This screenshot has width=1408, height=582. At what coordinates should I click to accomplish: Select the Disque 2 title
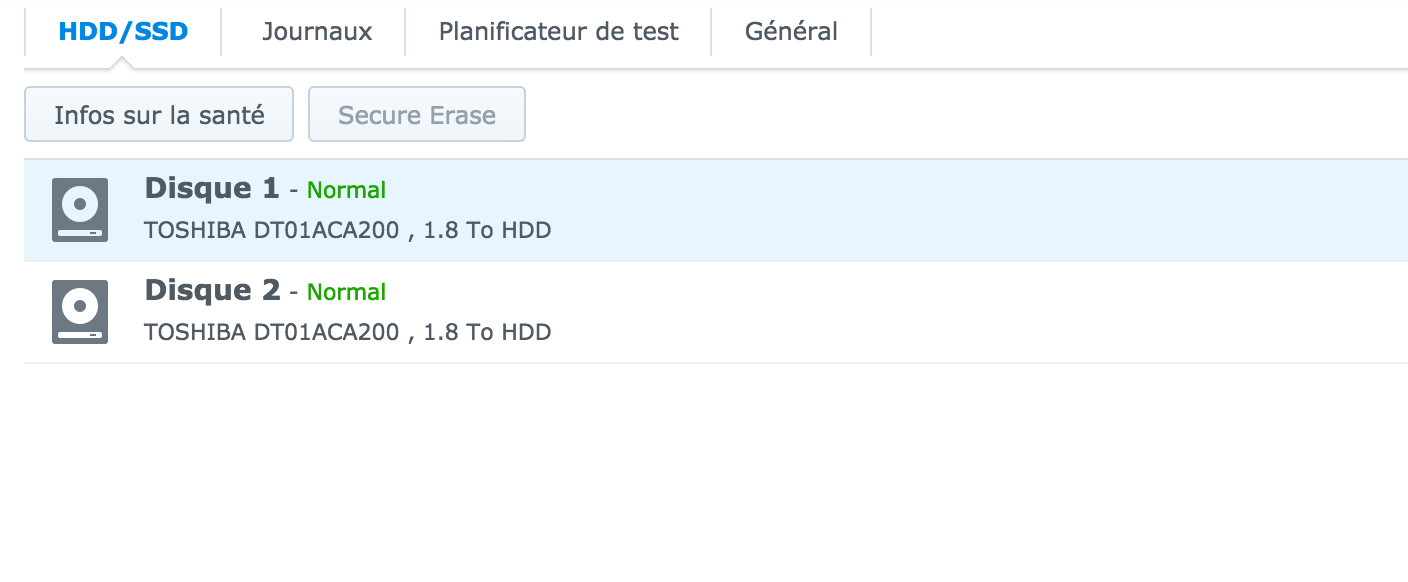[211, 290]
